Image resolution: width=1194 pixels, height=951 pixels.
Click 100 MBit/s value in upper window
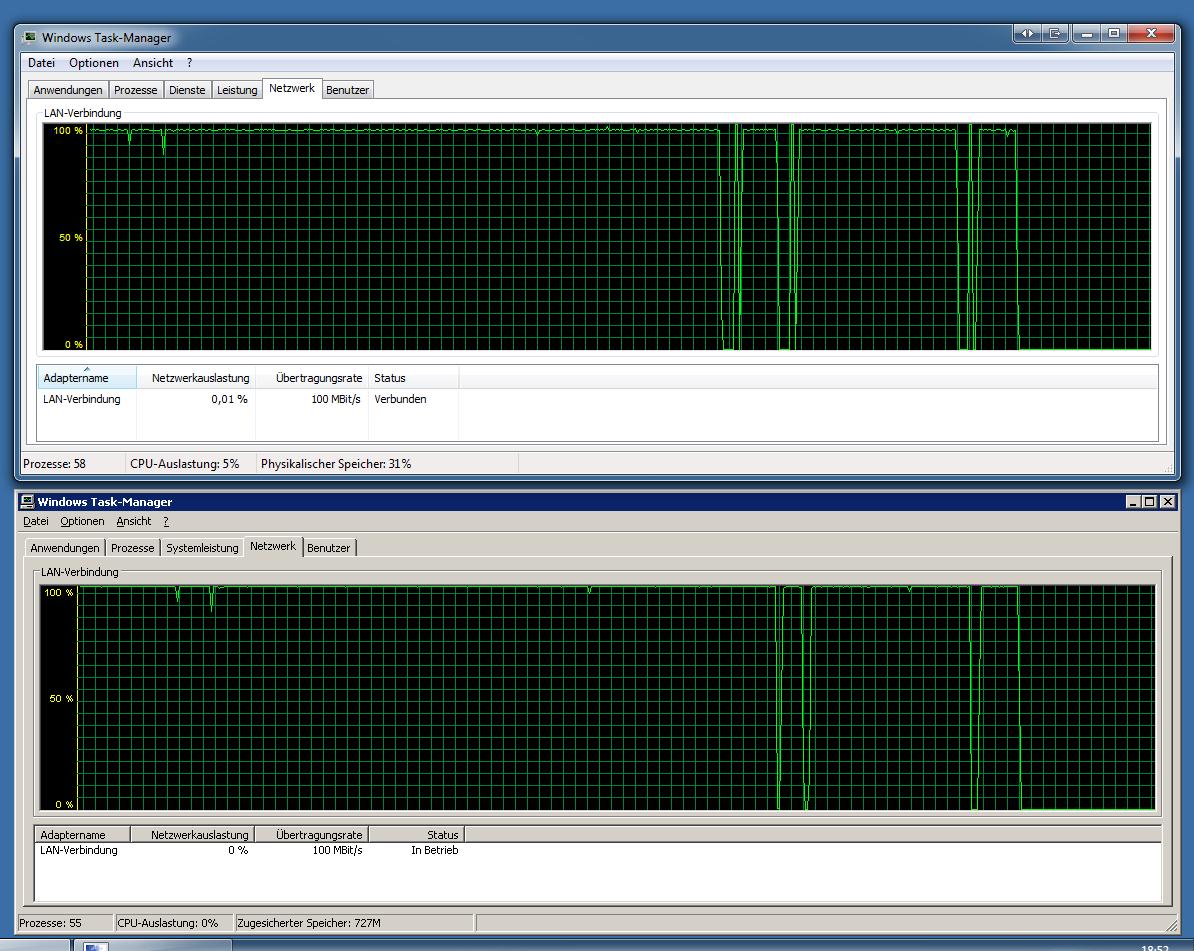pyautogui.click(x=336, y=399)
